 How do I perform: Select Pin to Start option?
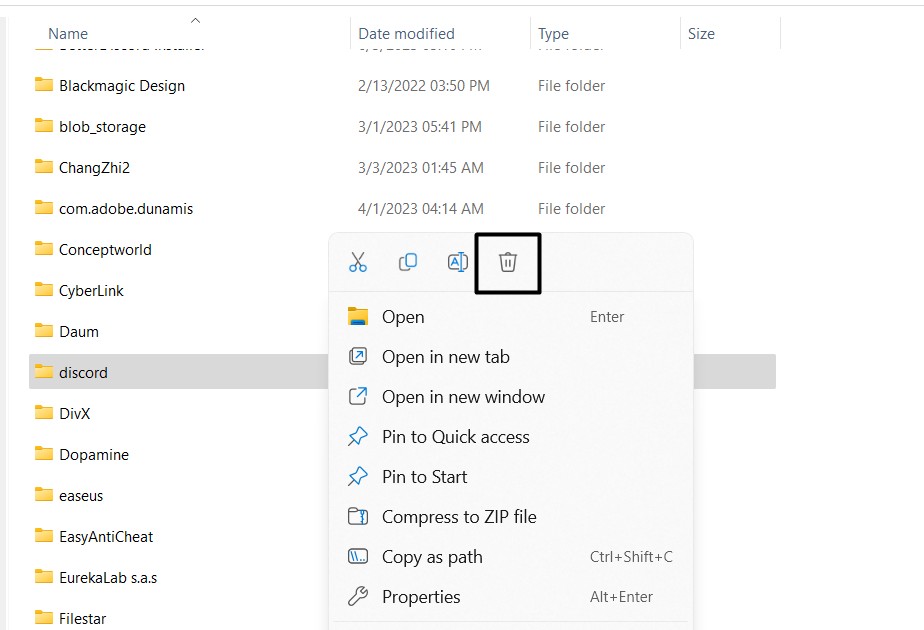[424, 477]
